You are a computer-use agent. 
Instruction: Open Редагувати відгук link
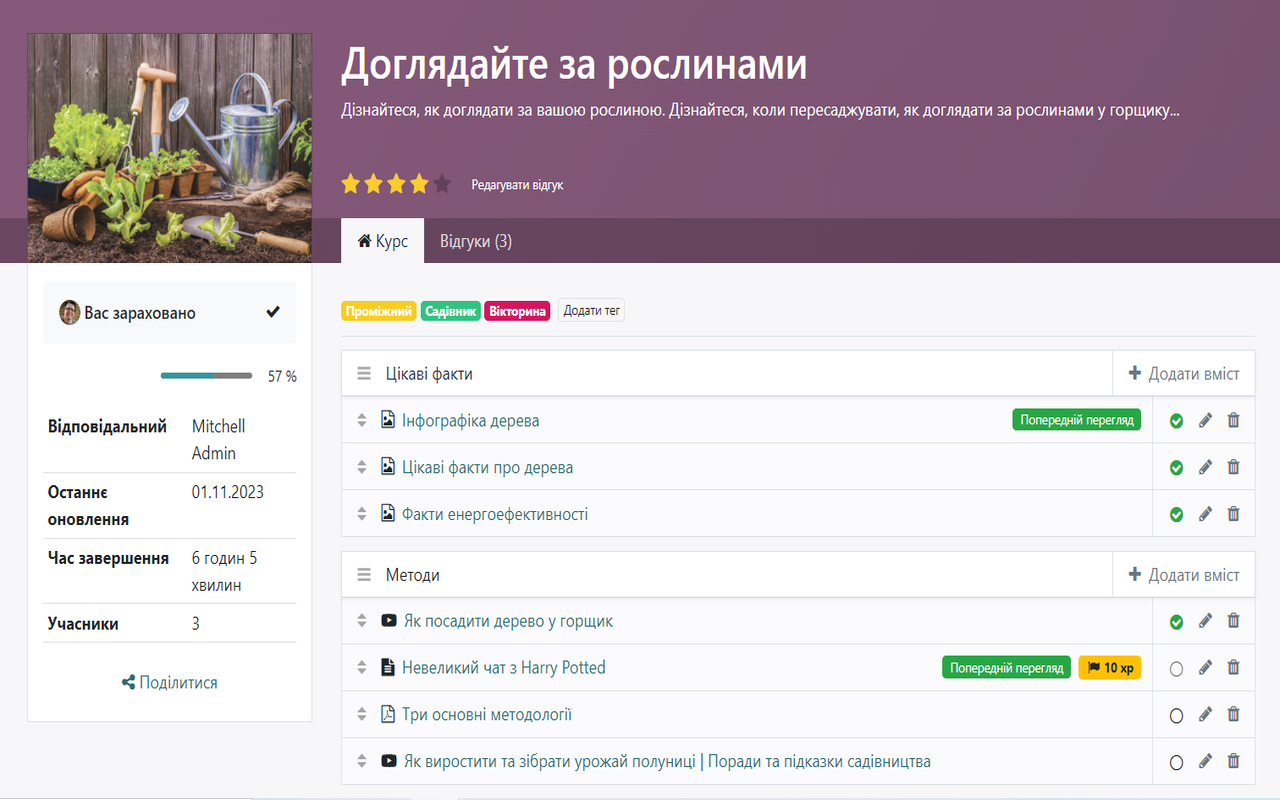click(x=517, y=185)
